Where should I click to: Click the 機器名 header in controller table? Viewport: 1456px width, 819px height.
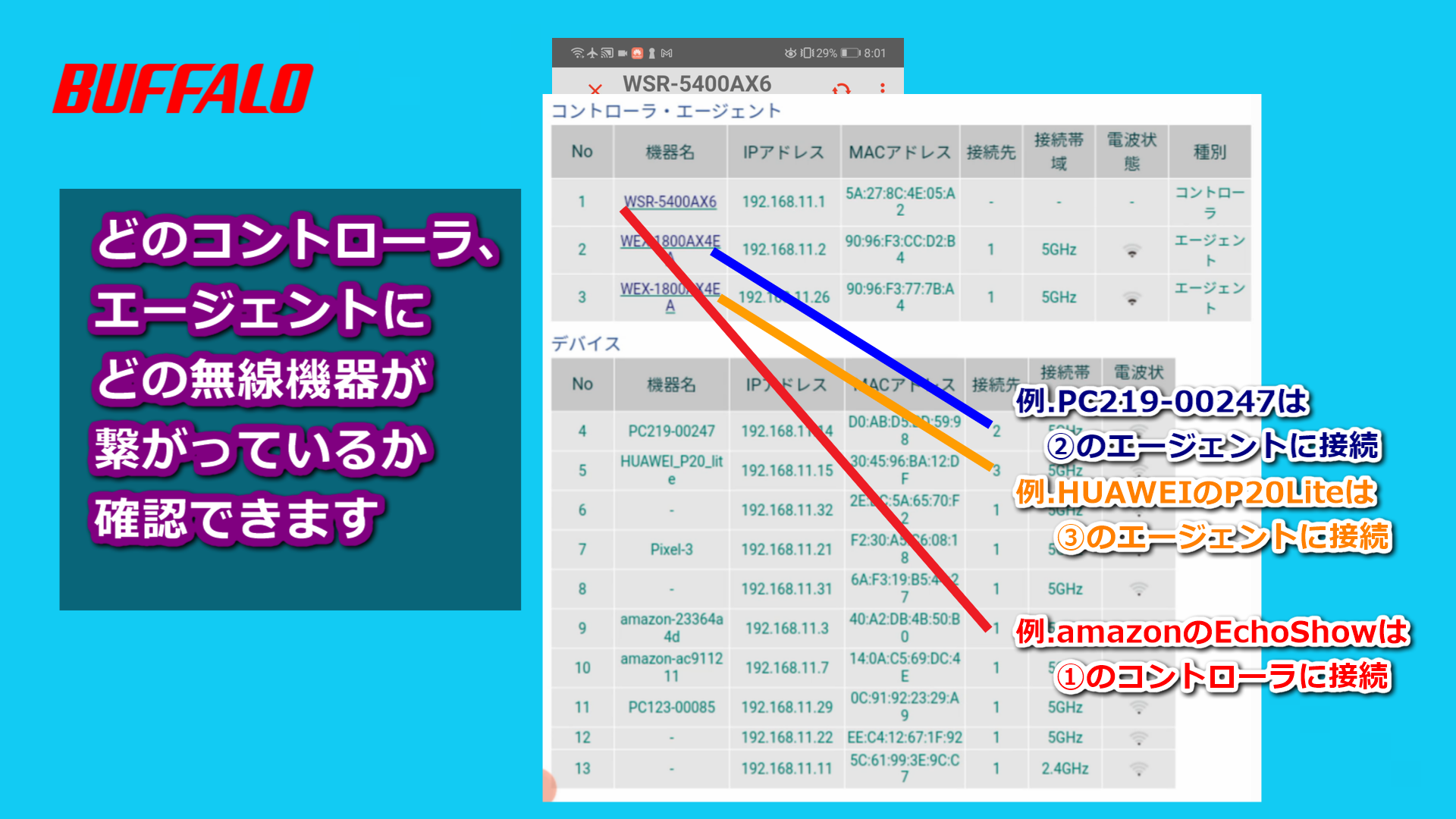coord(670,152)
